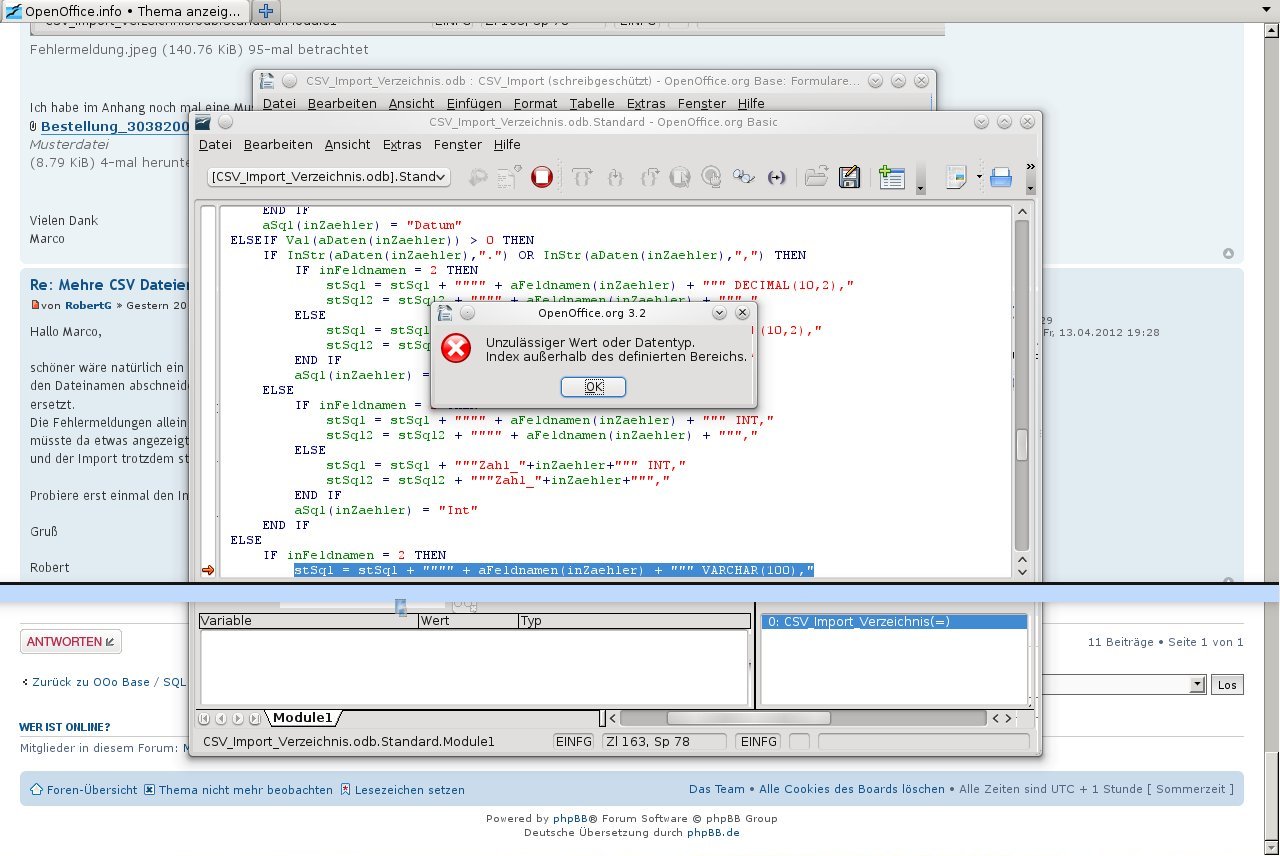This screenshot has height=856, width=1280.
Task: Click the Manage Breakpoints icon
Action: (711, 177)
